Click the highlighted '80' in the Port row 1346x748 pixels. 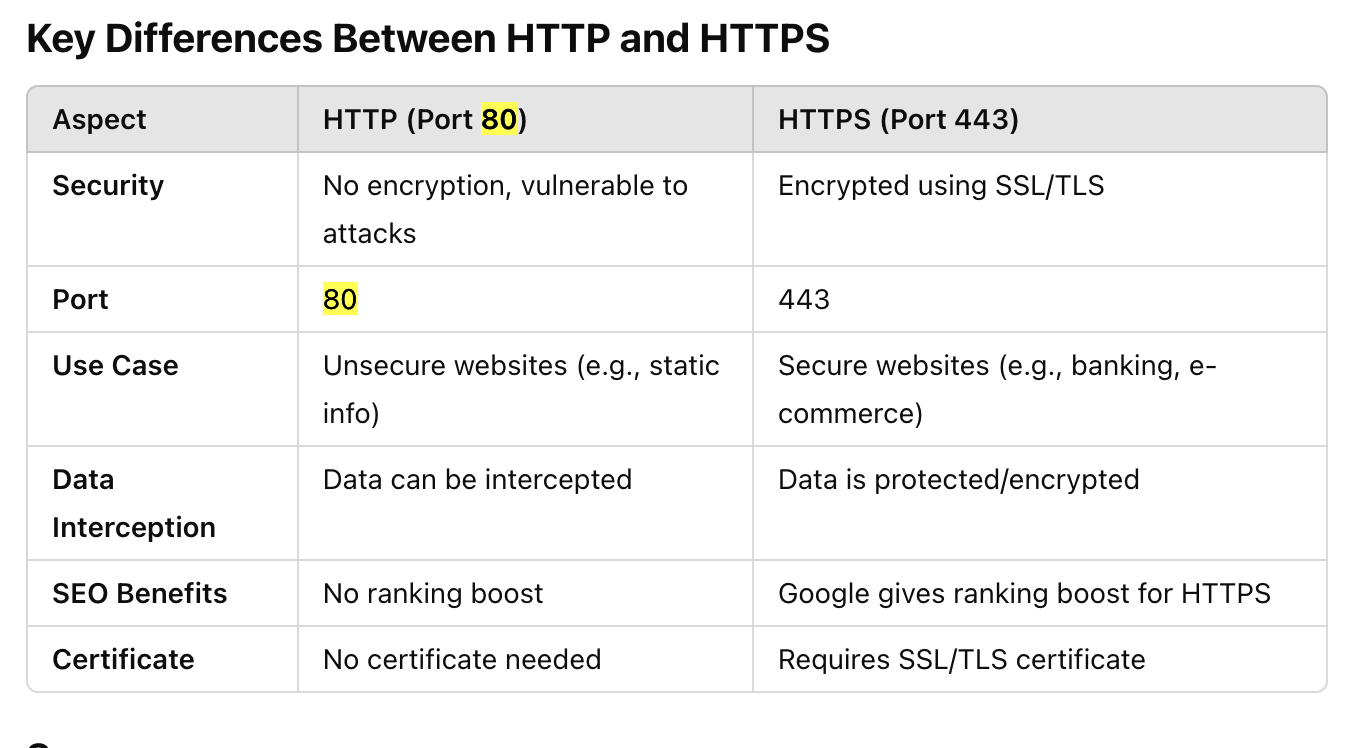pos(340,300)
